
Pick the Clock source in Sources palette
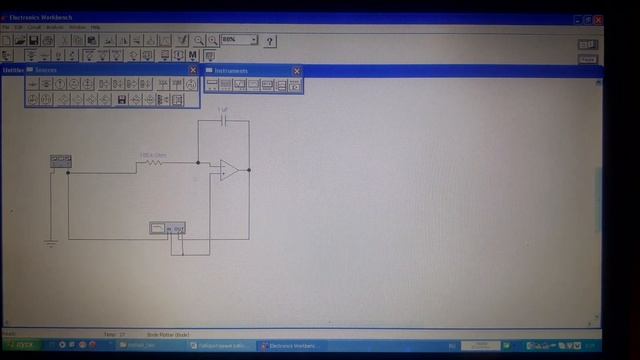pyautogui.click(x=191, y=84)
